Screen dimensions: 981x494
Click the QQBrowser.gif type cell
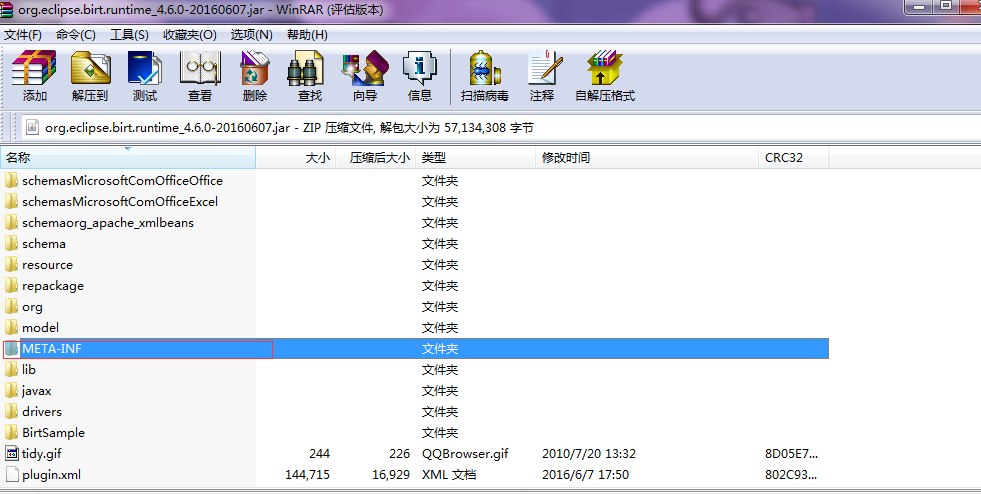point(465,453)
